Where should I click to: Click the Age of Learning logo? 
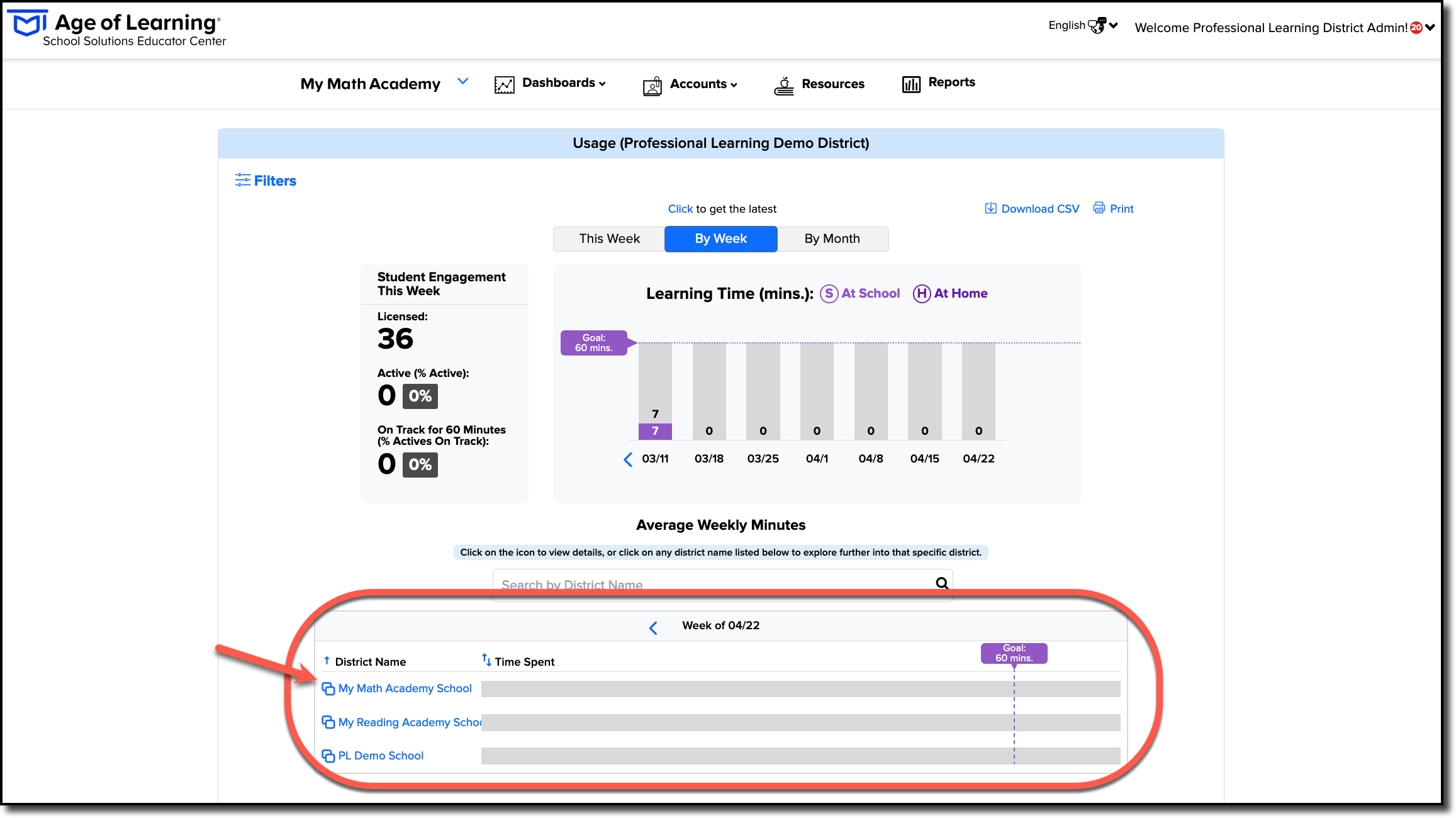(x=117, y=28)
